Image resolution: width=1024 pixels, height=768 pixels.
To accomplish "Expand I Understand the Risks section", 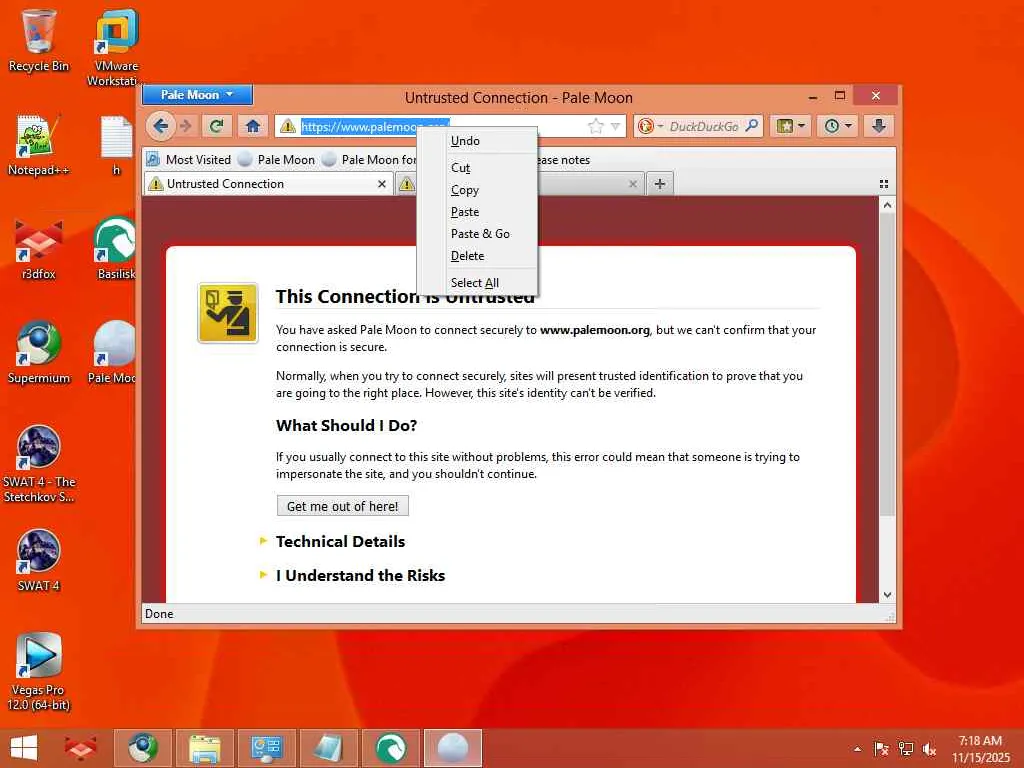I will click(360, 575).
